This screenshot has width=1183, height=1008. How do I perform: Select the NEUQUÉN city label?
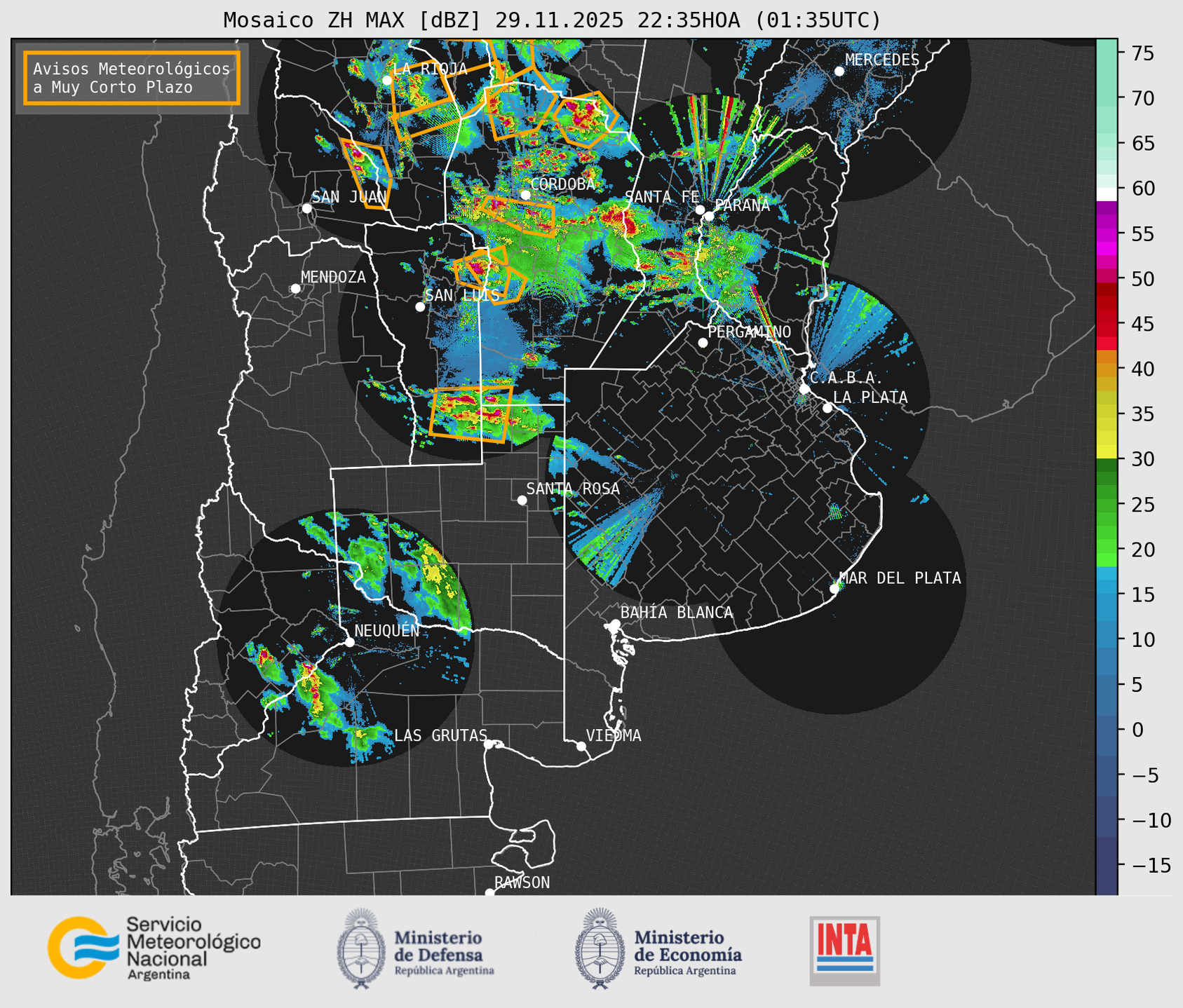[x=387, y=630]
